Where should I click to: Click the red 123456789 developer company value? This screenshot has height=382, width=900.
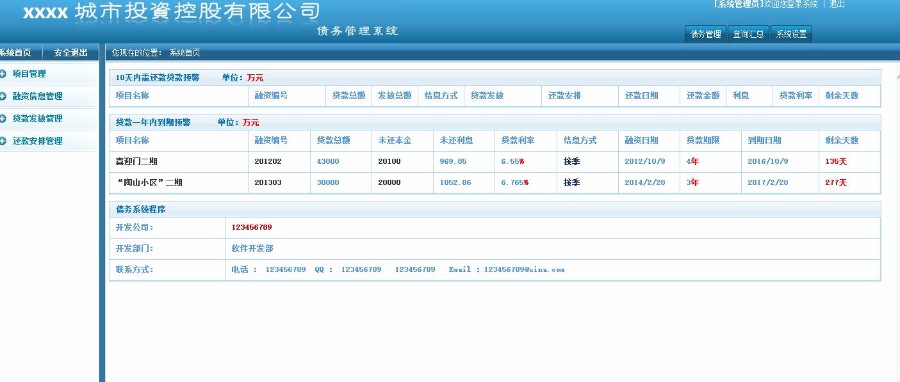(x=251, y=228)
